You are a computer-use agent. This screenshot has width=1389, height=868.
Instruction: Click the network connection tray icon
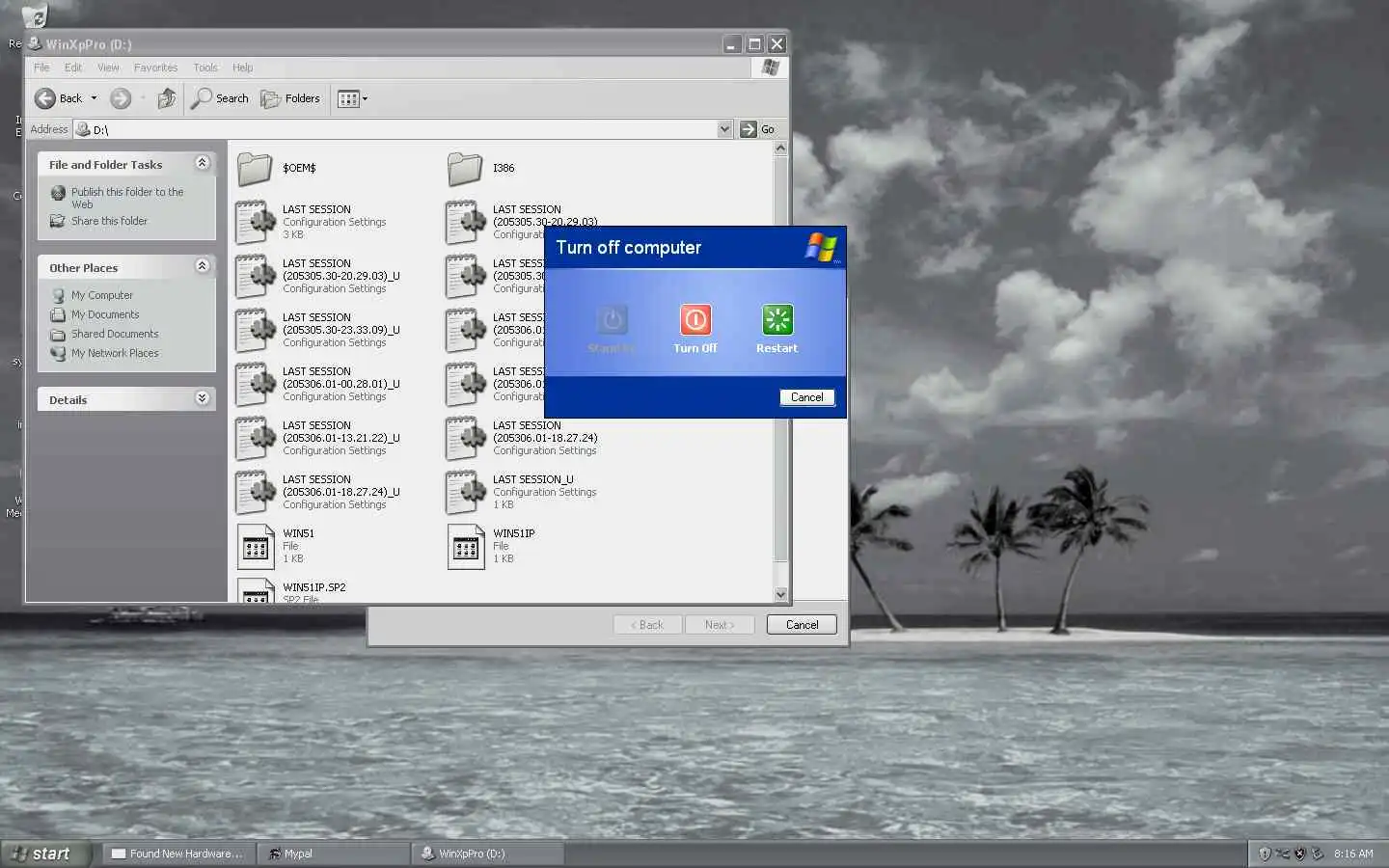[1282, 854]
